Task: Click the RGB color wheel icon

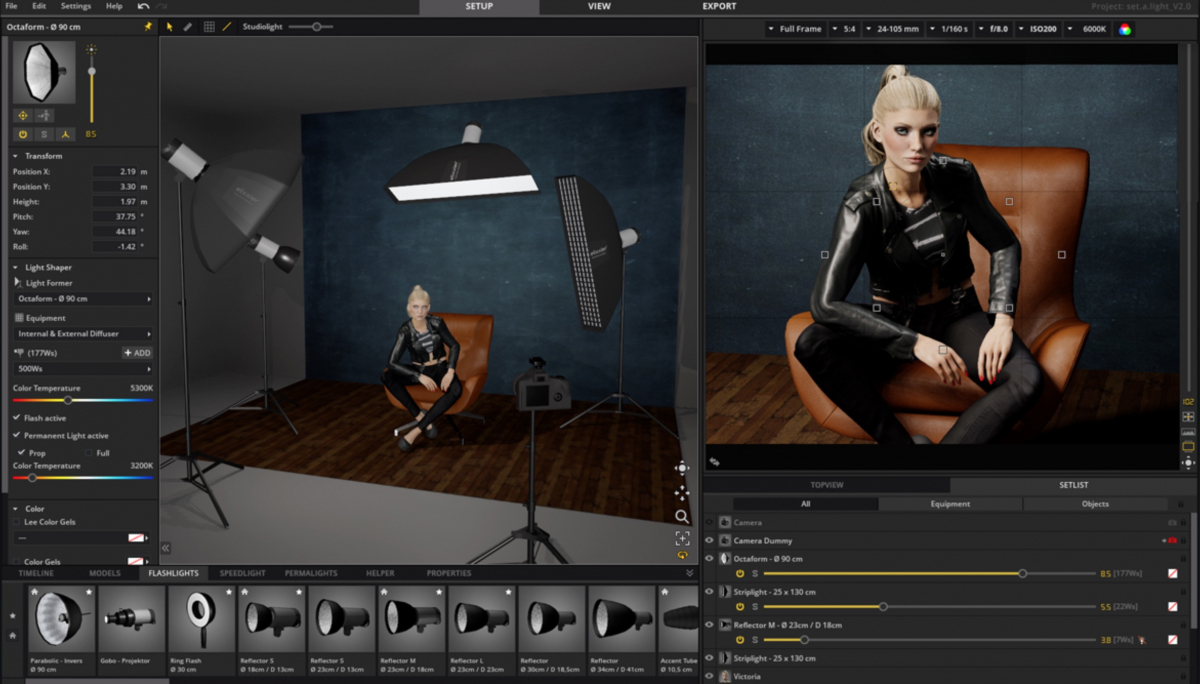Action: pos(1125,29)
